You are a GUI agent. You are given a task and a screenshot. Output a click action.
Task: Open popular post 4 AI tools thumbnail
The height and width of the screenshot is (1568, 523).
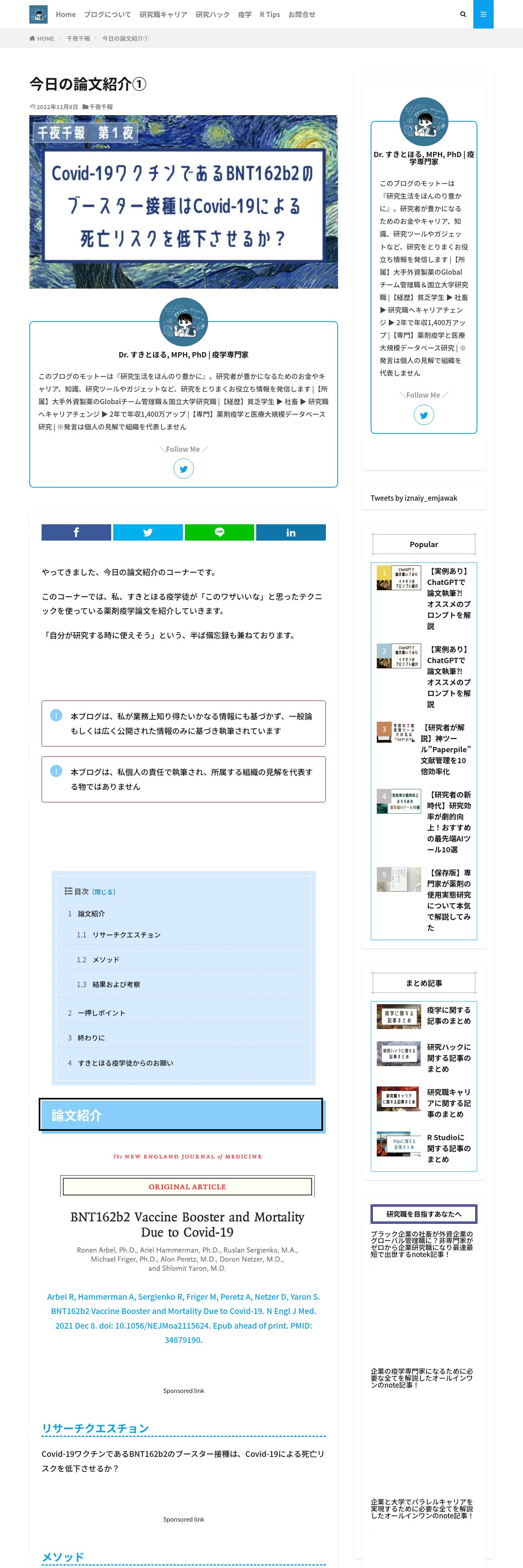click(399, 802)
